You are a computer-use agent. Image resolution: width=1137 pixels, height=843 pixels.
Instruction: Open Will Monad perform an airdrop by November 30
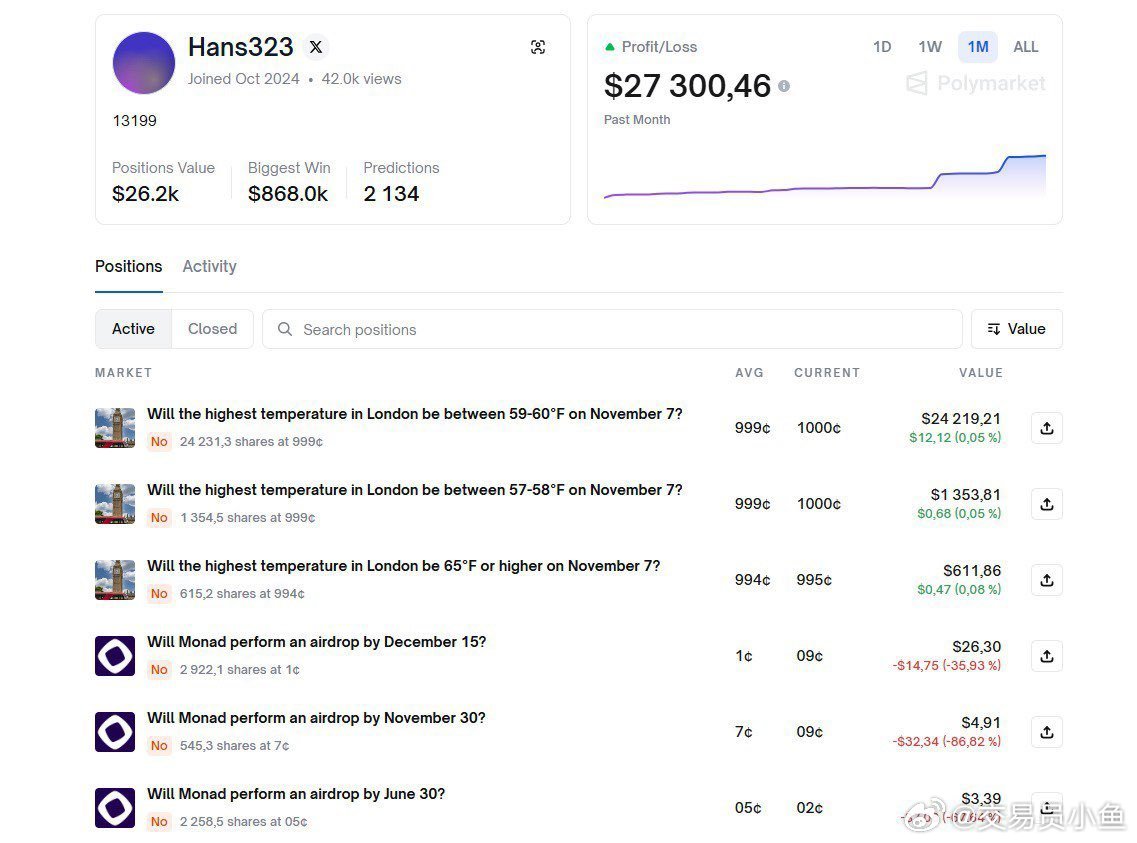click(x=317, y=718)
